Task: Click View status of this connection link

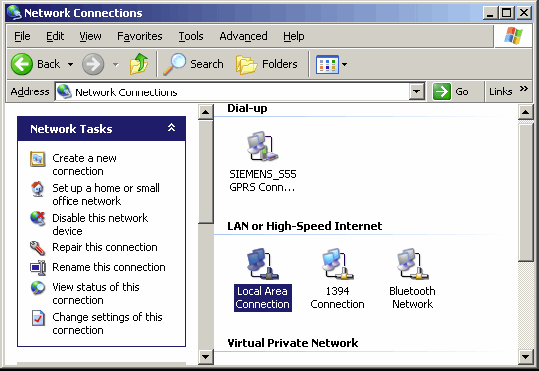Action: pos(96,294)
